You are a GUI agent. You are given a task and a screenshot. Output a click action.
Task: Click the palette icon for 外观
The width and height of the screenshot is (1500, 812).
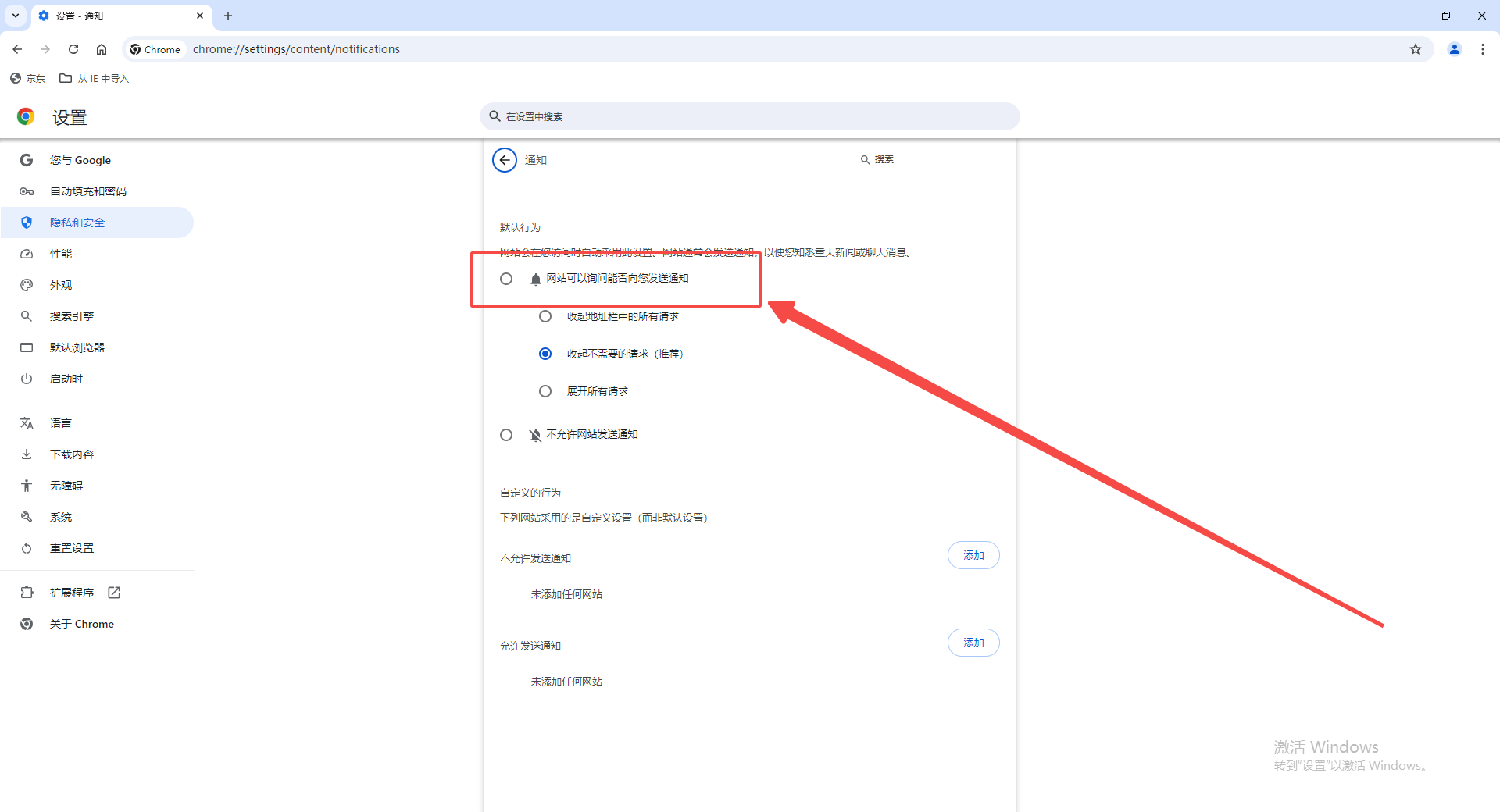(27, 285)
